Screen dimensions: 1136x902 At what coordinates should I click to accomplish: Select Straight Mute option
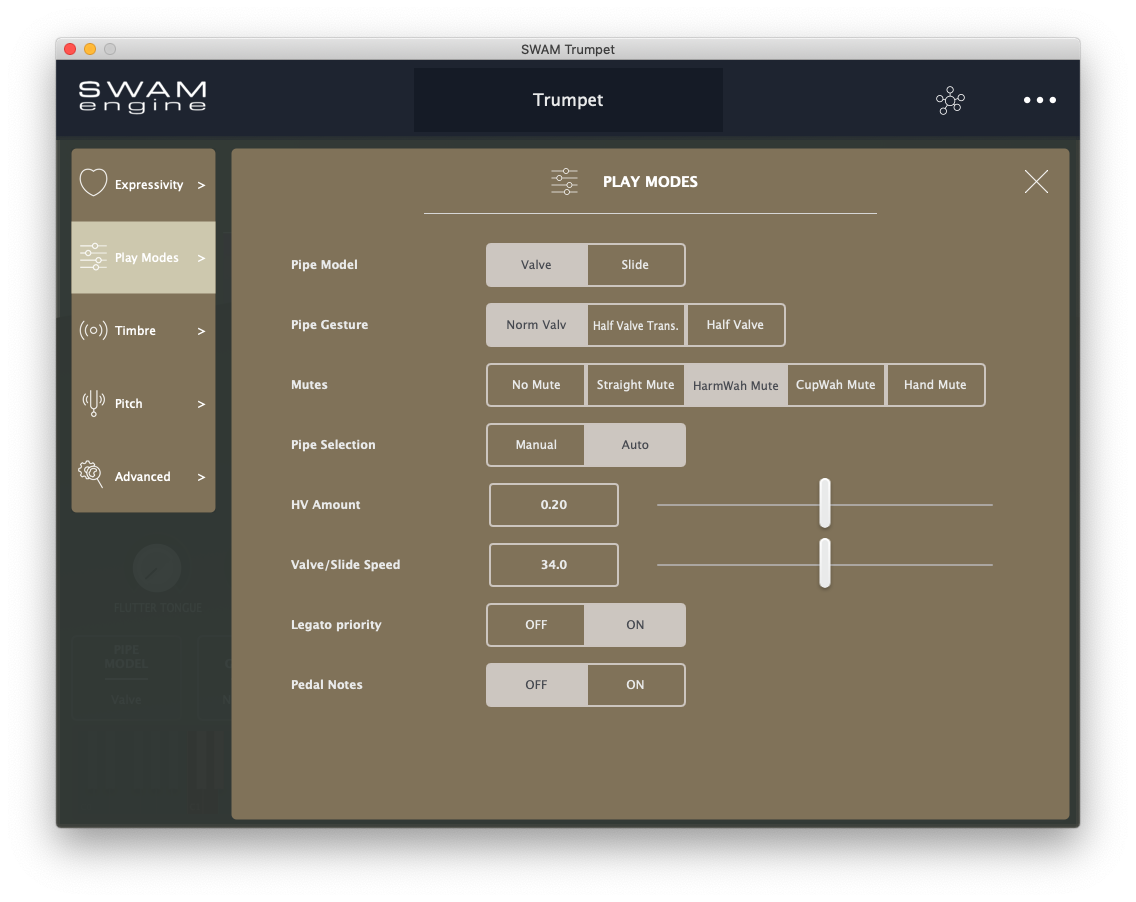click(x=635, y=385)
